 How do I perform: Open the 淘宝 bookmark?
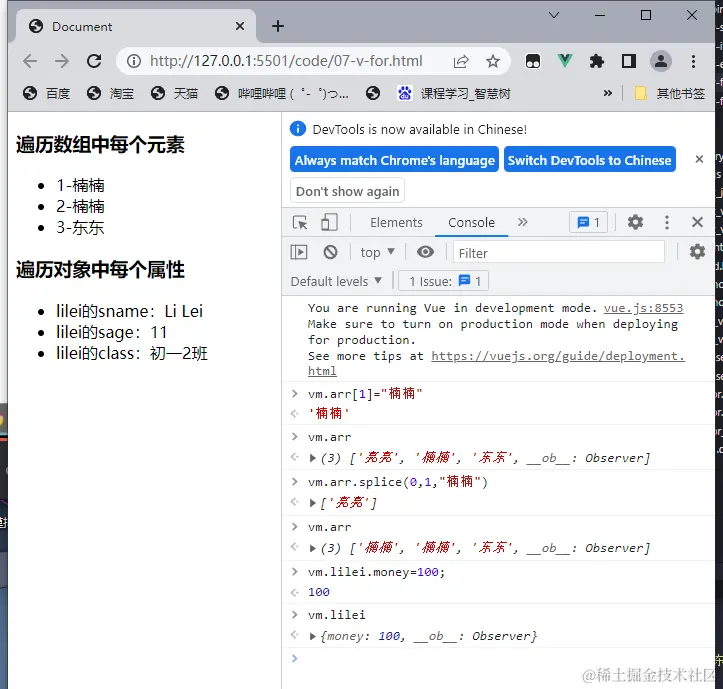[110, 94]
